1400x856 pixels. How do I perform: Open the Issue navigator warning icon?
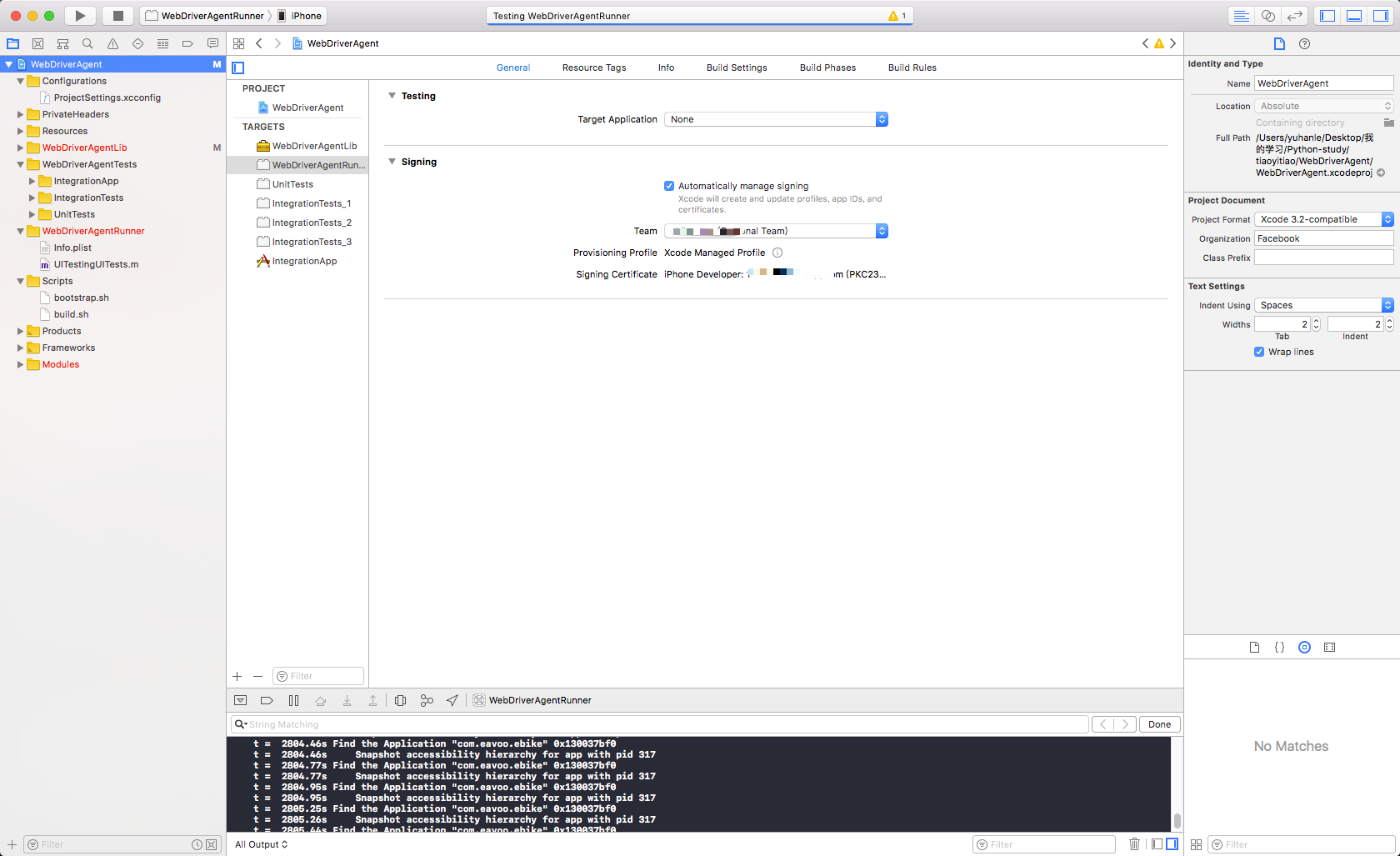pyautogui.click(x=112, y=43)
